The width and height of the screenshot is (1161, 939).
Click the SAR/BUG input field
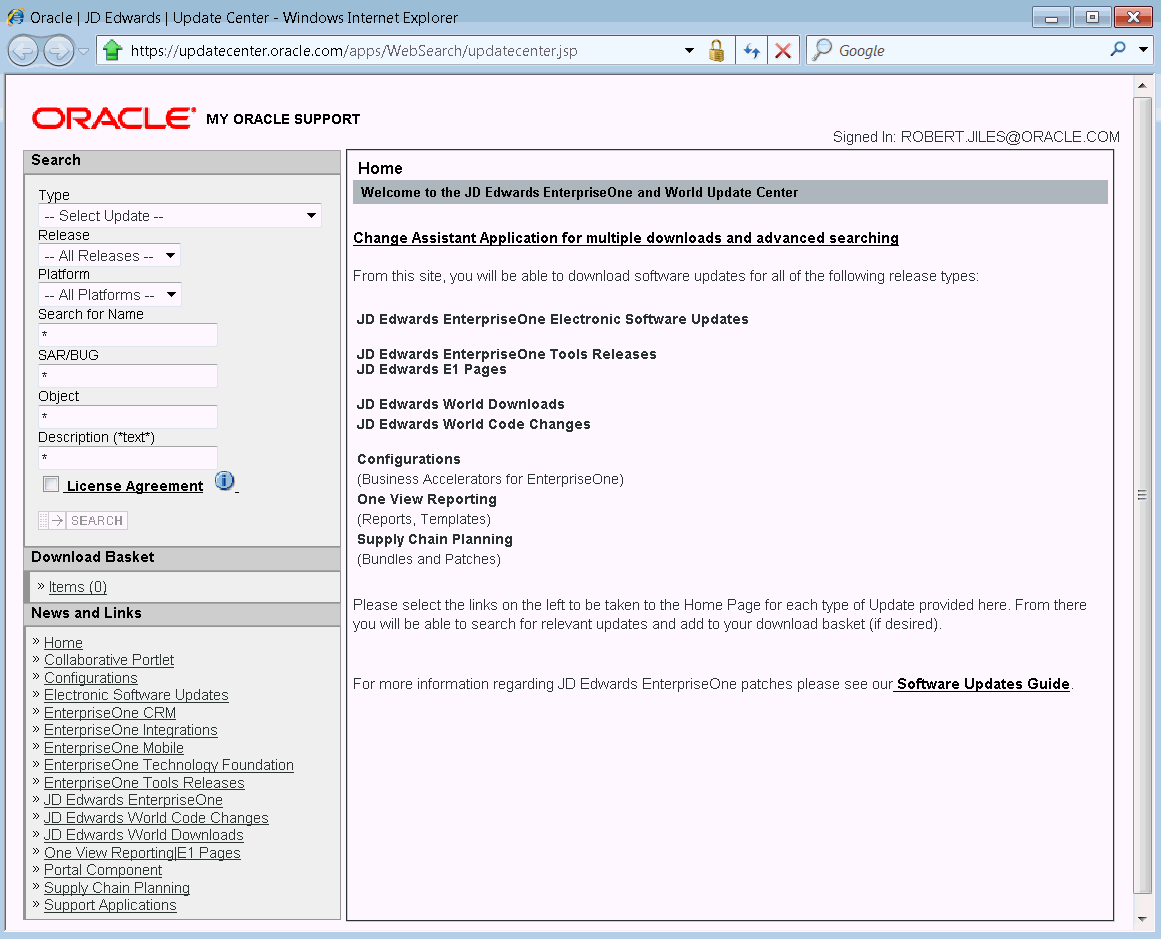(x=128, y=375)
